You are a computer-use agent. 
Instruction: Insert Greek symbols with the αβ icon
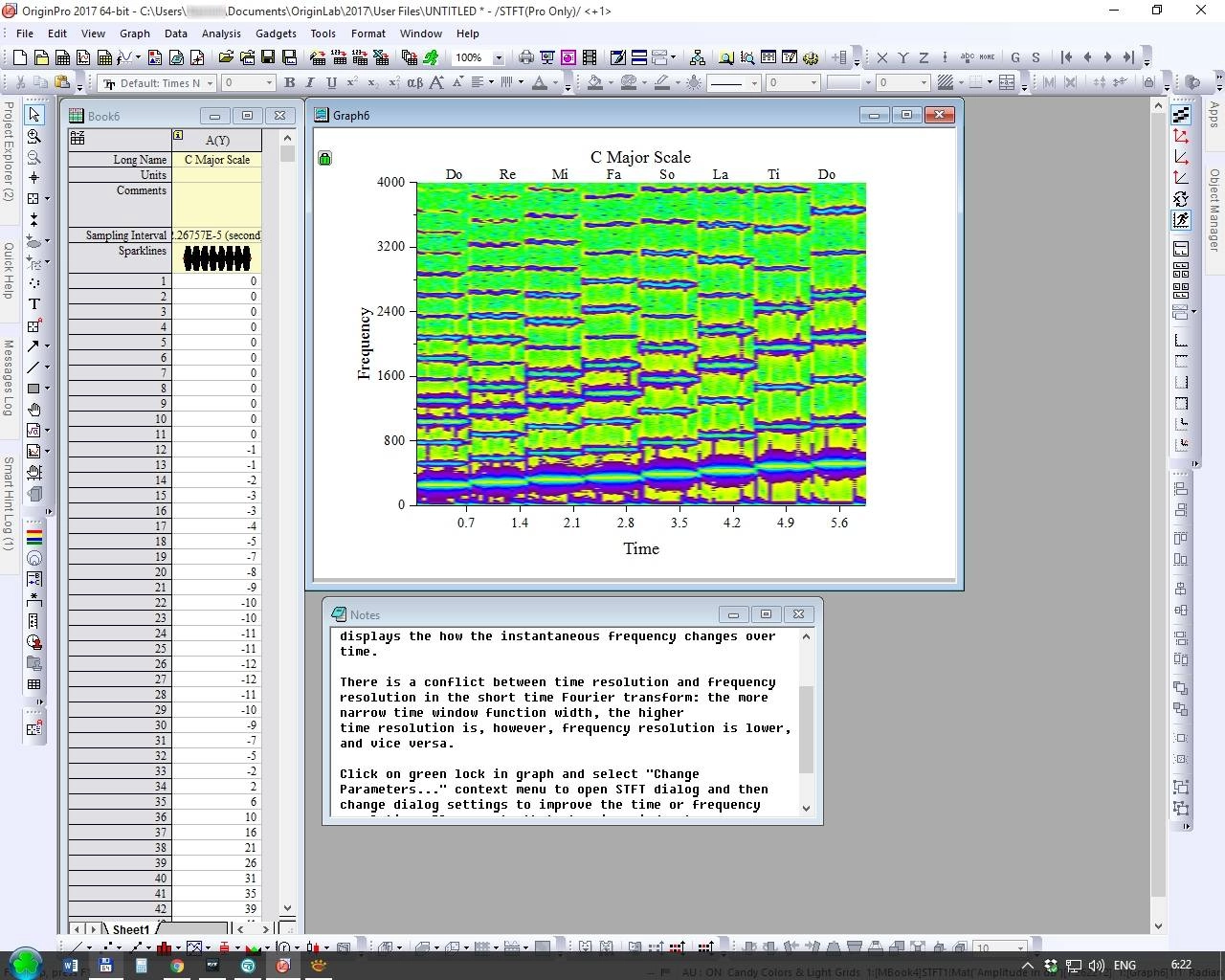point(414,83)
